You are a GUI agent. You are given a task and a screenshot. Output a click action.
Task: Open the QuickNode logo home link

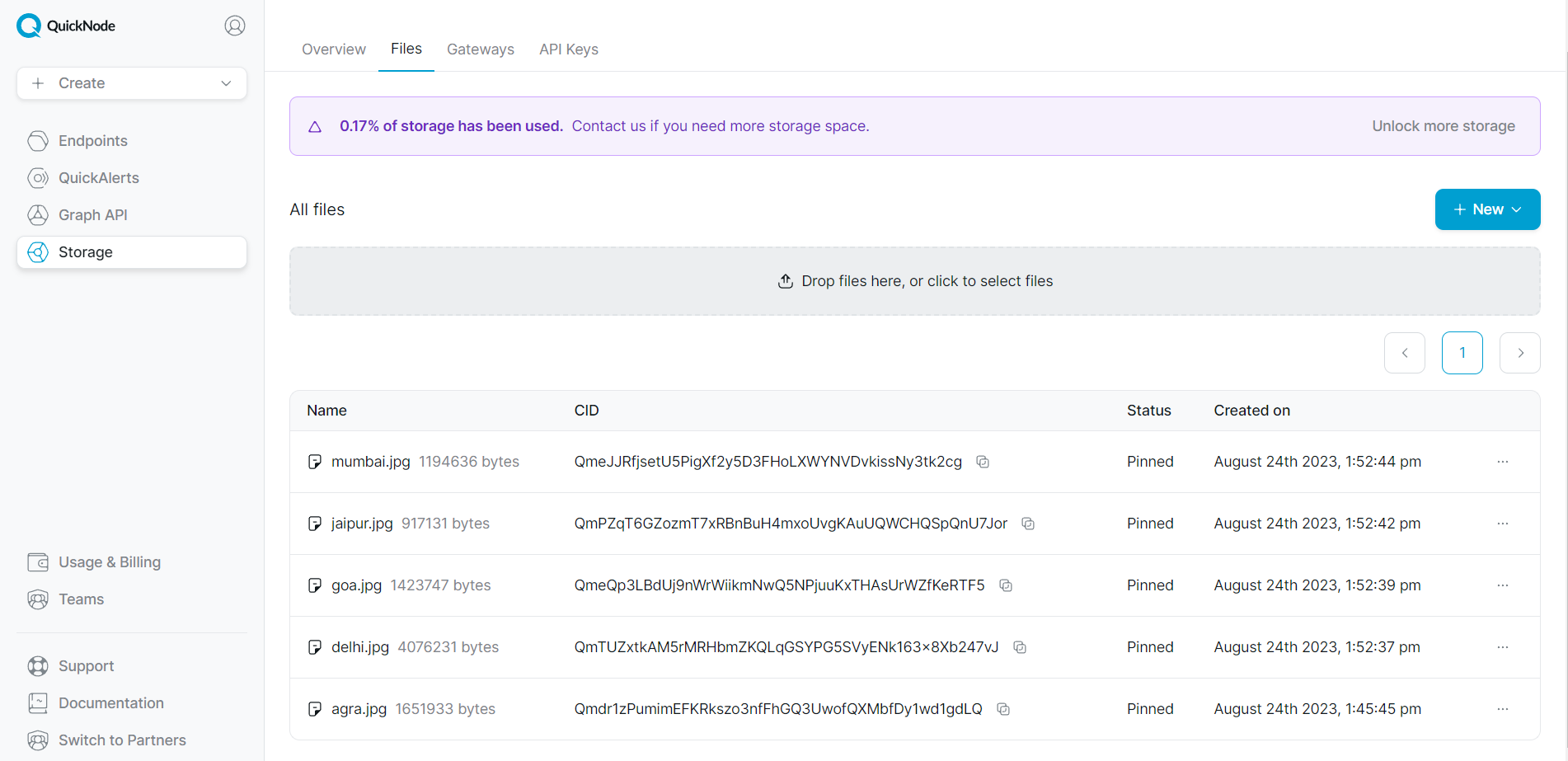(66, 26)
